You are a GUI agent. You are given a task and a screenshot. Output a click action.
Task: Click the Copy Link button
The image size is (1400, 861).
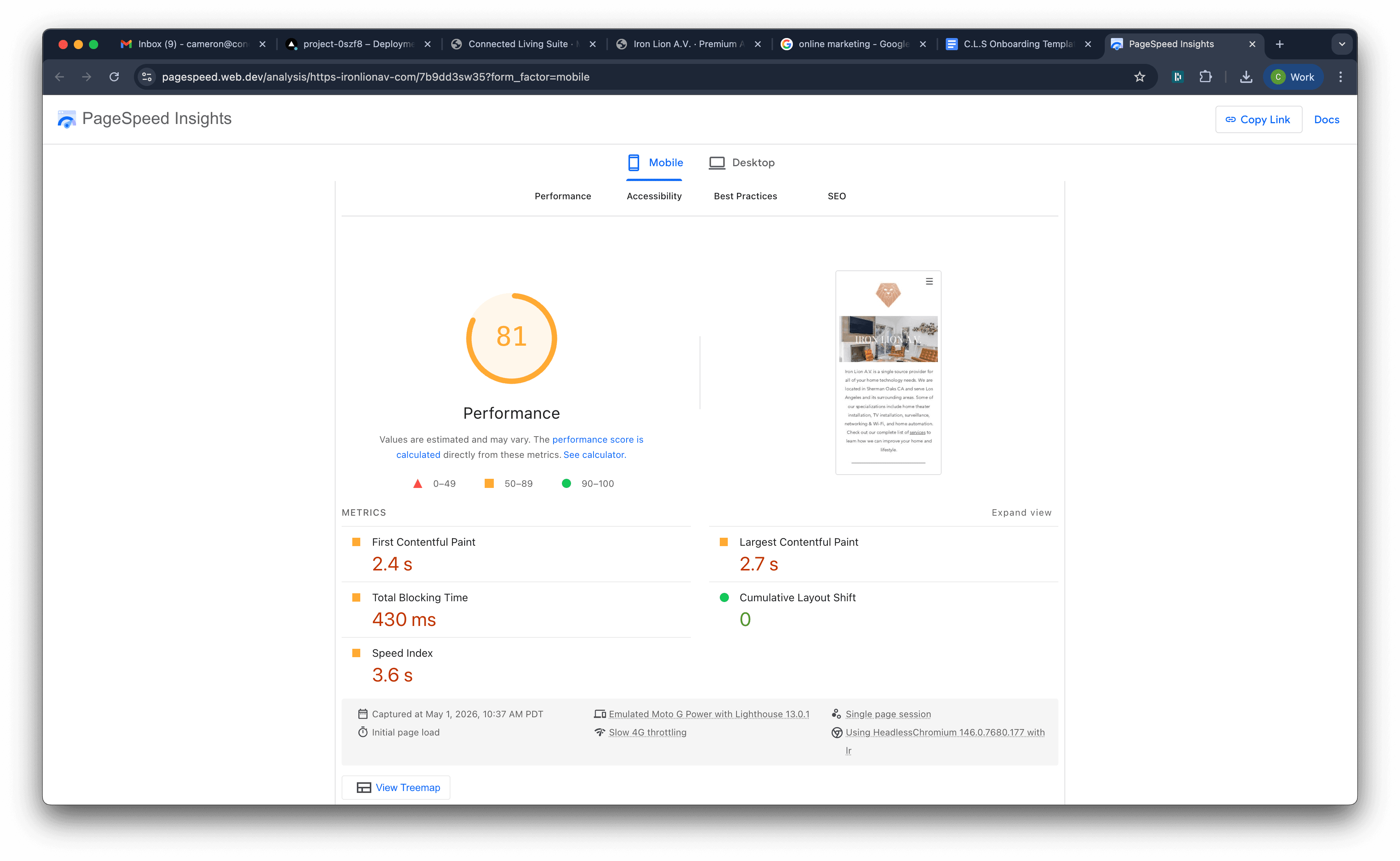pos(1258,119)
